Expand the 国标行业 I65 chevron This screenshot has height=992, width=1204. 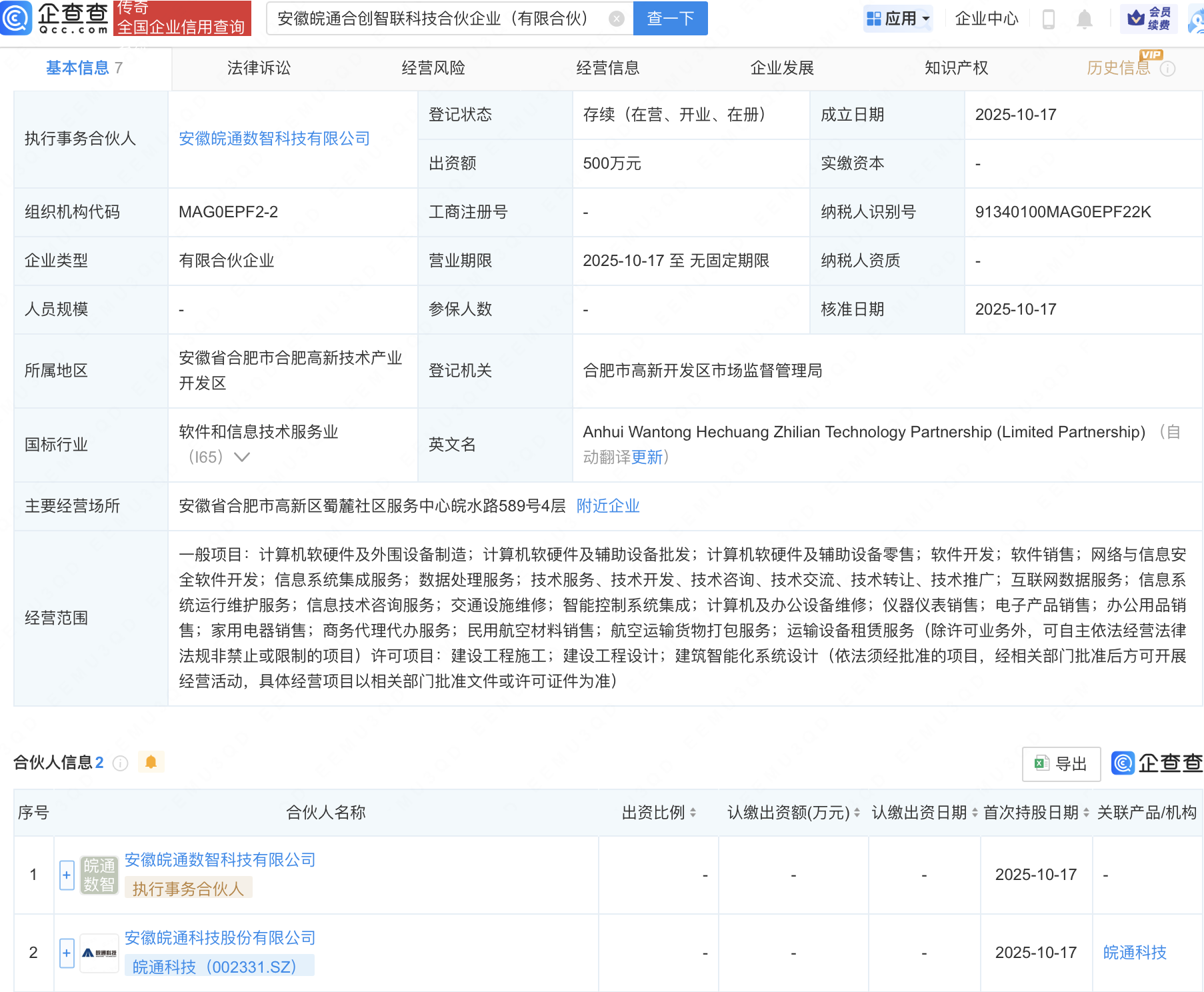click(242, 457)
